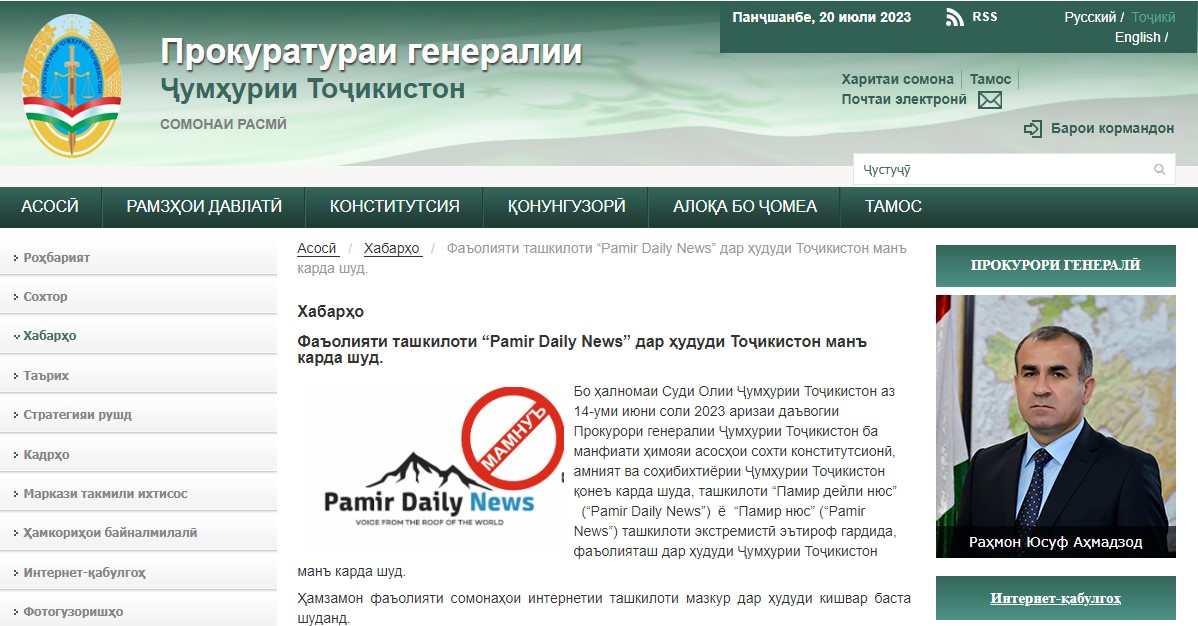Click the login icon beside Барои кормандон
Image resolution: width=1198 pixels, height=626 pixels.
[1032, 128]
